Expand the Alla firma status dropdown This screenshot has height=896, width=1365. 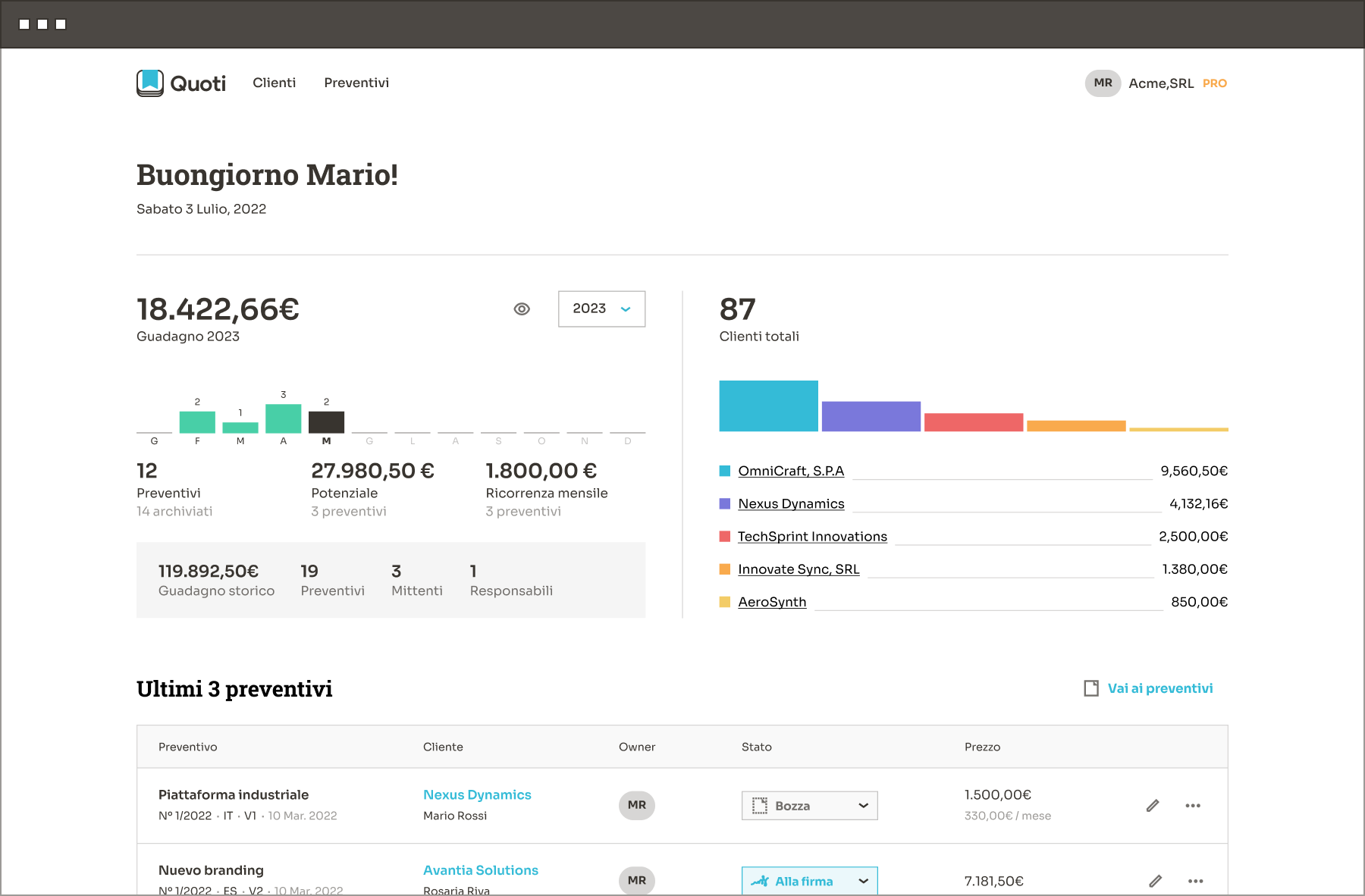(809, 881)
